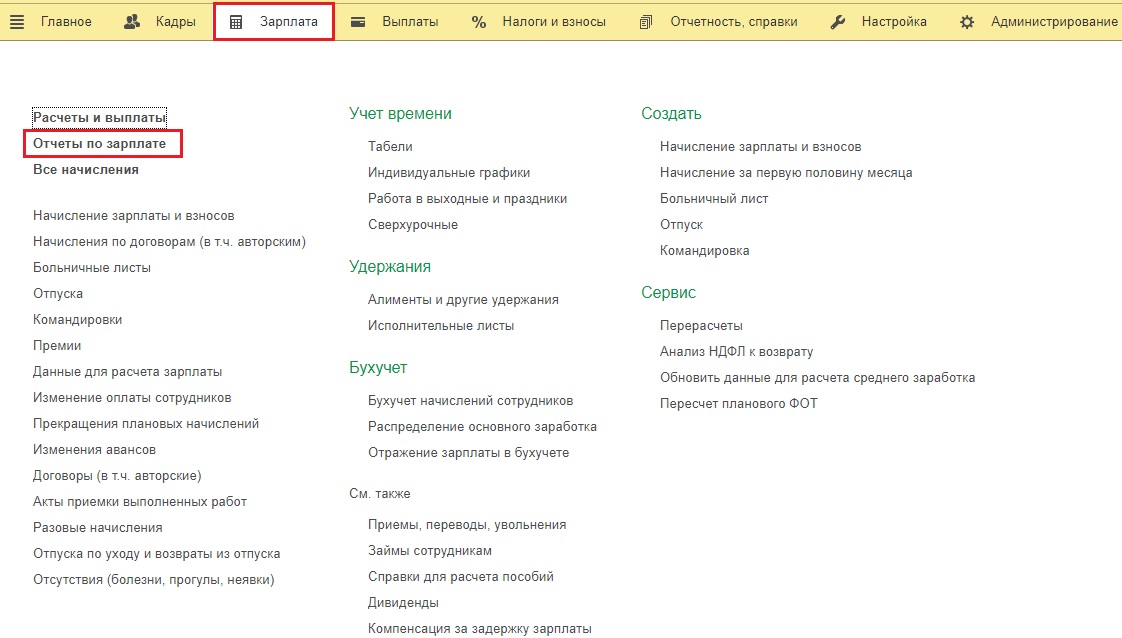The width and height of the screenshot is (1122, 638).
Task: Open Справки для расчета пособий
Action: pyautogui.click(x=461, y=576)
